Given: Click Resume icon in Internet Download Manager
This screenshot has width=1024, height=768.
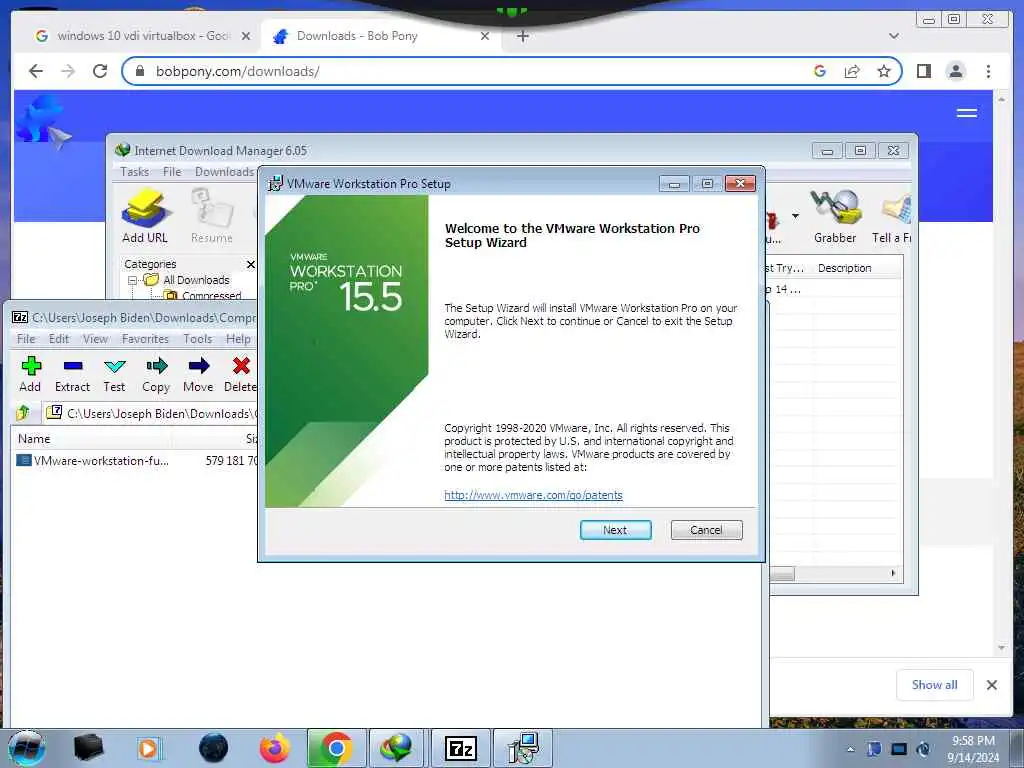Looking at the screenshot, I should [212, 216].
